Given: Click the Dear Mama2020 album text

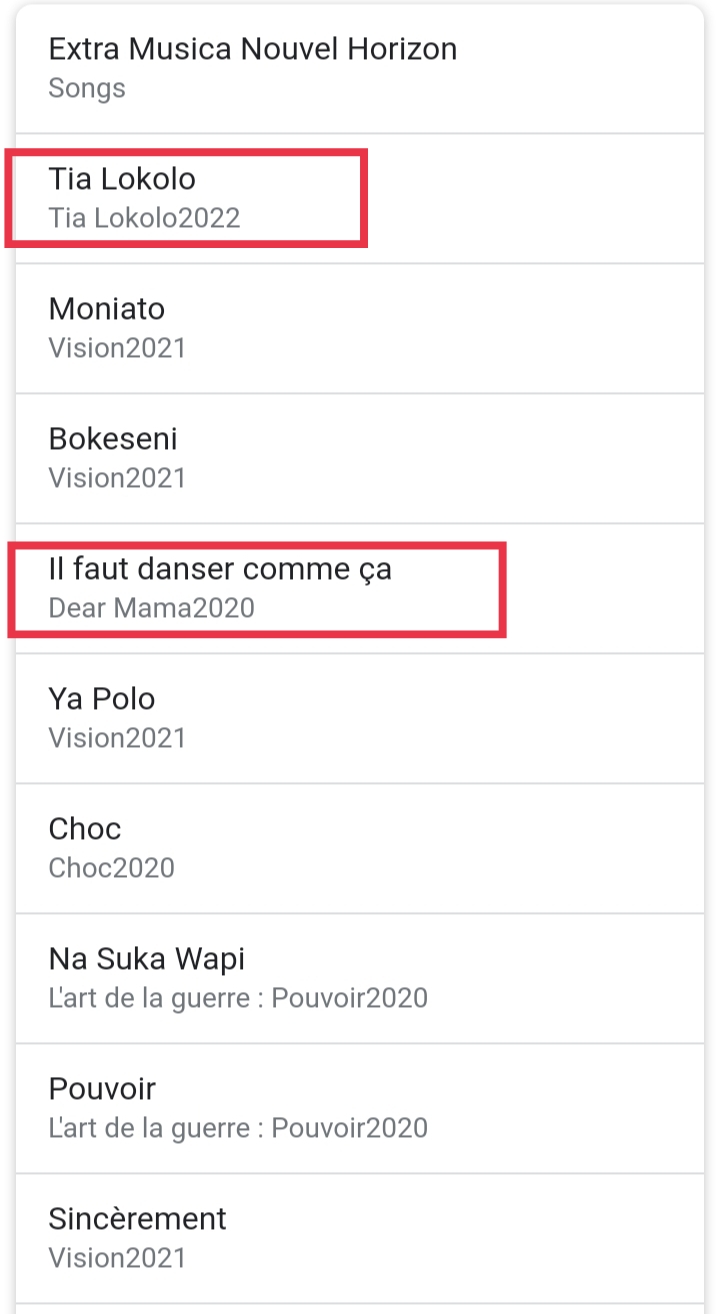Looking at the screenshot, I should [151, 608].
